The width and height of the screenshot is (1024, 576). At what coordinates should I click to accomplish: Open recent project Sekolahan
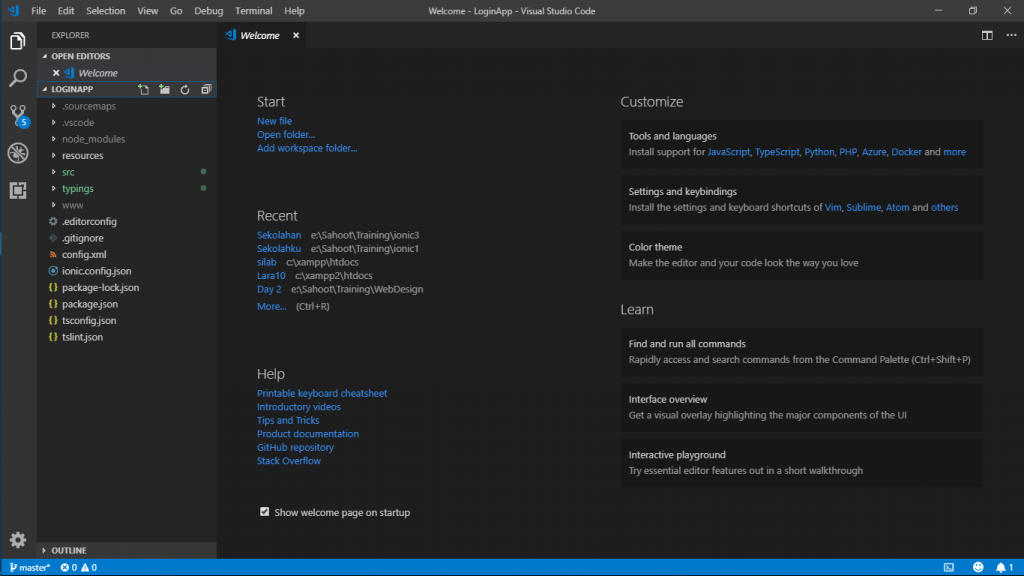pyautogui.click(x=279, y=235)
